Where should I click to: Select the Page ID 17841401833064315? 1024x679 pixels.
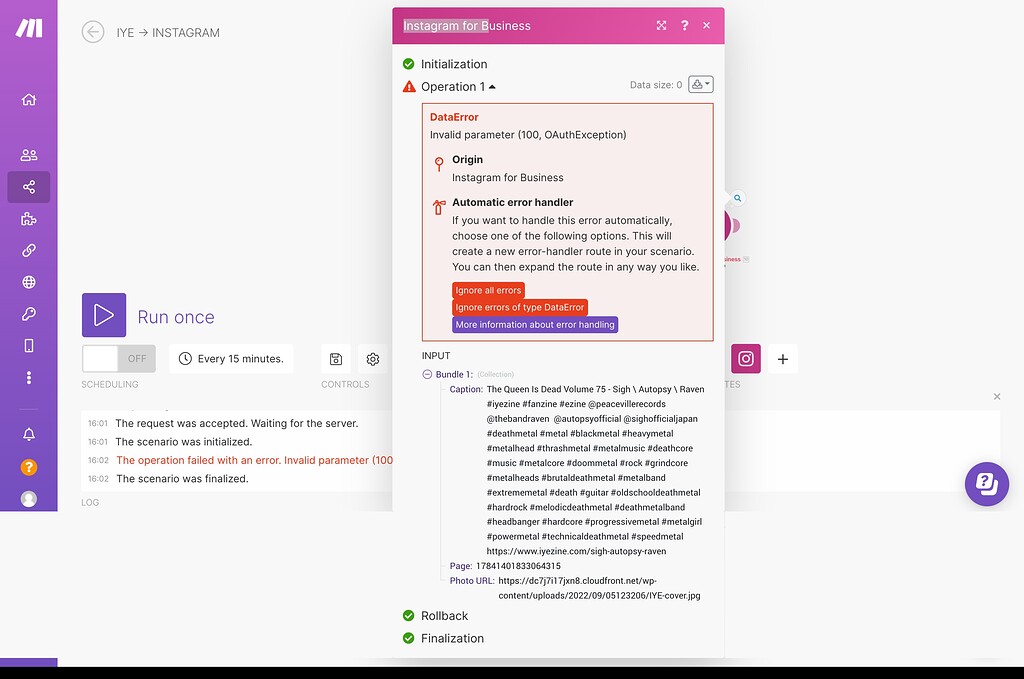[518, 566]
